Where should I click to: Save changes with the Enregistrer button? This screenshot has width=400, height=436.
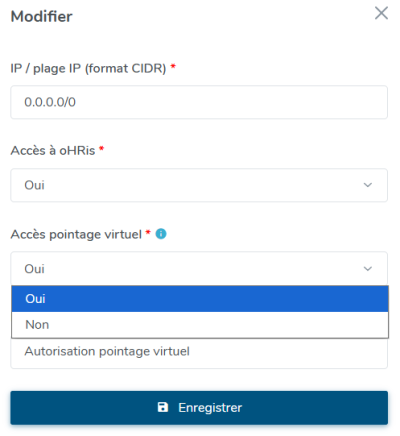(199, 408)
